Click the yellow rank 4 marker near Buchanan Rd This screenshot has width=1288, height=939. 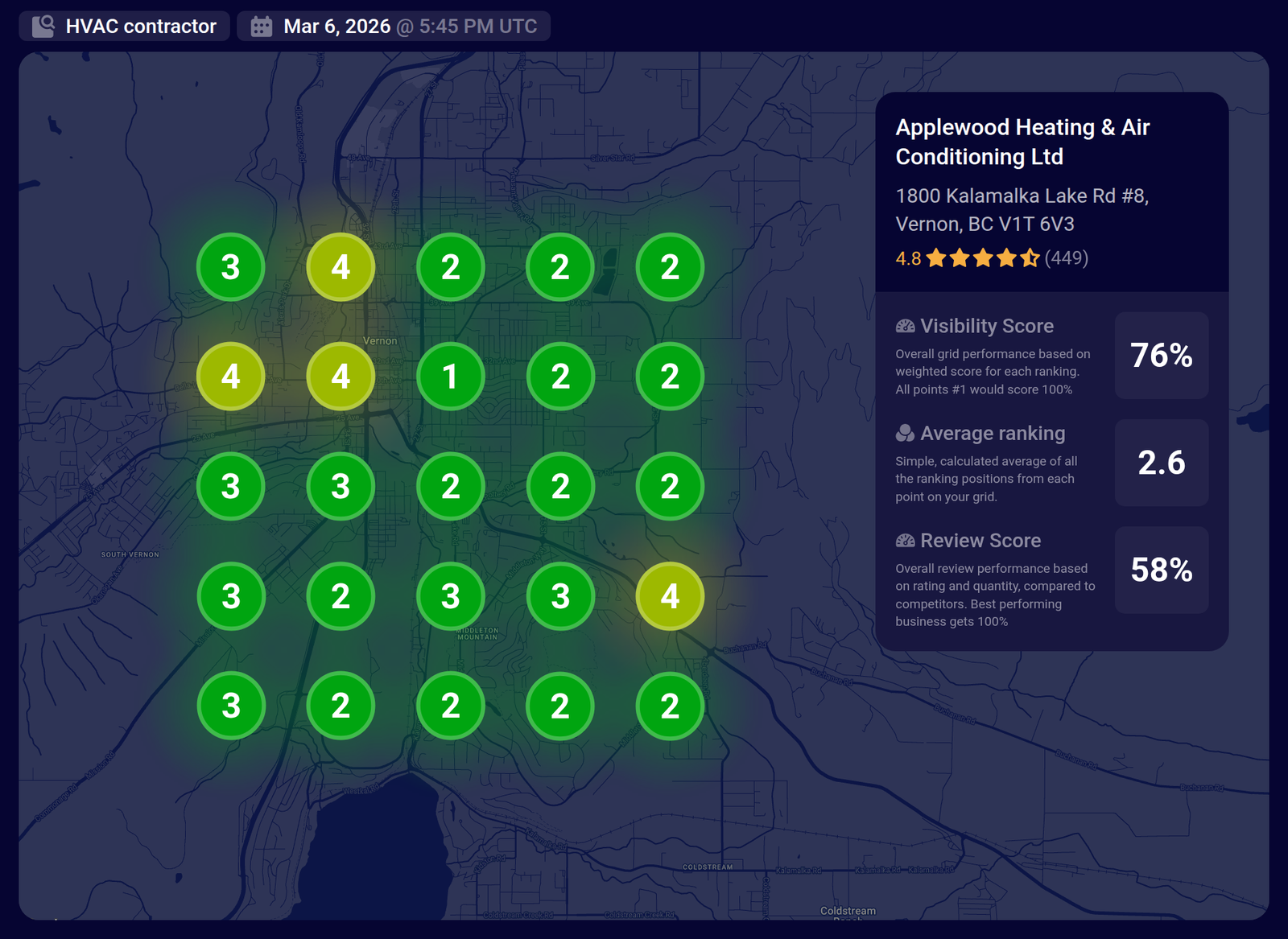(x=670, y=596)
